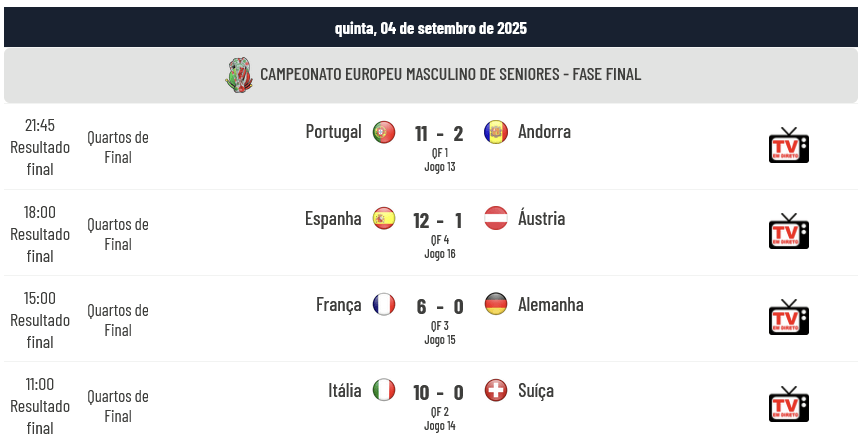Image resolution: width=863 pixels, height=445 pixels.
Task: Open the live TV icon for França vs Alemanha
Action: [x=789, y=317]
